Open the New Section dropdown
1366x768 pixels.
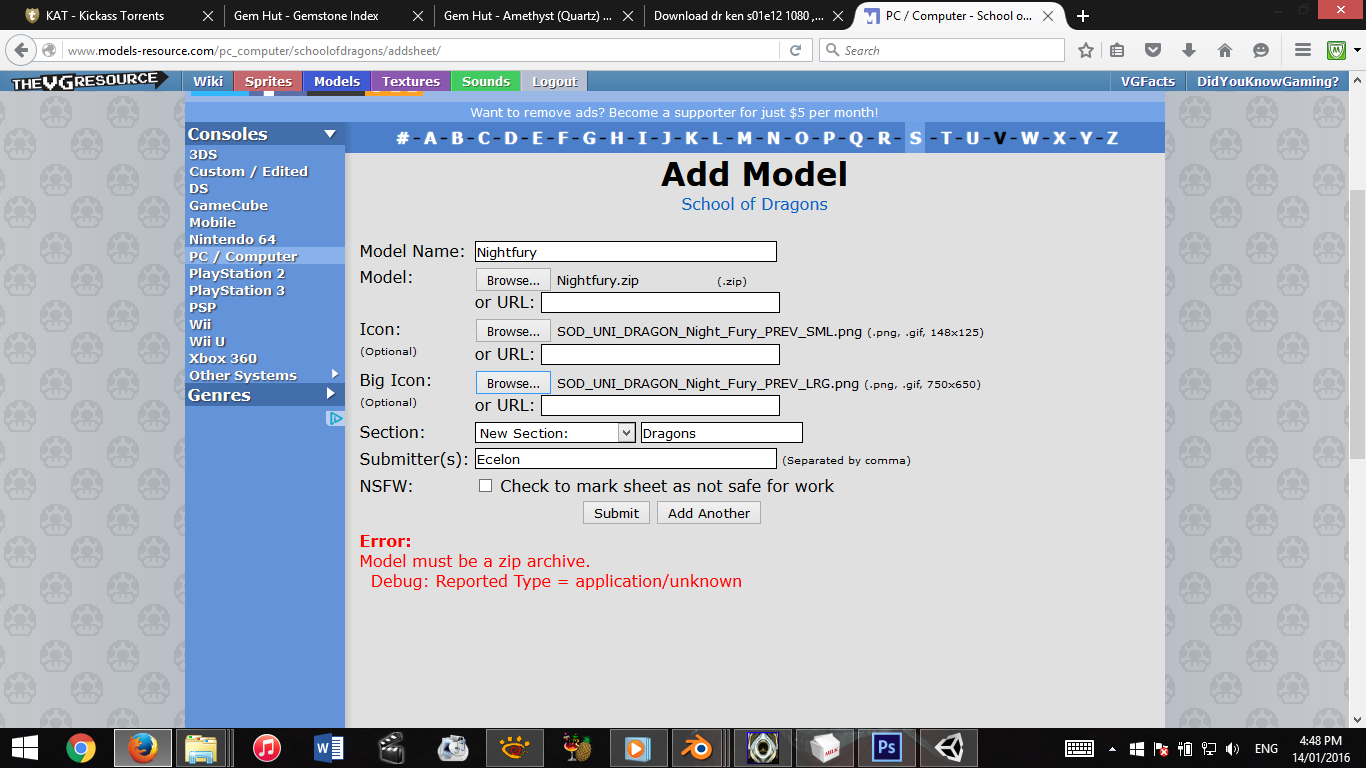click(555, 433)
